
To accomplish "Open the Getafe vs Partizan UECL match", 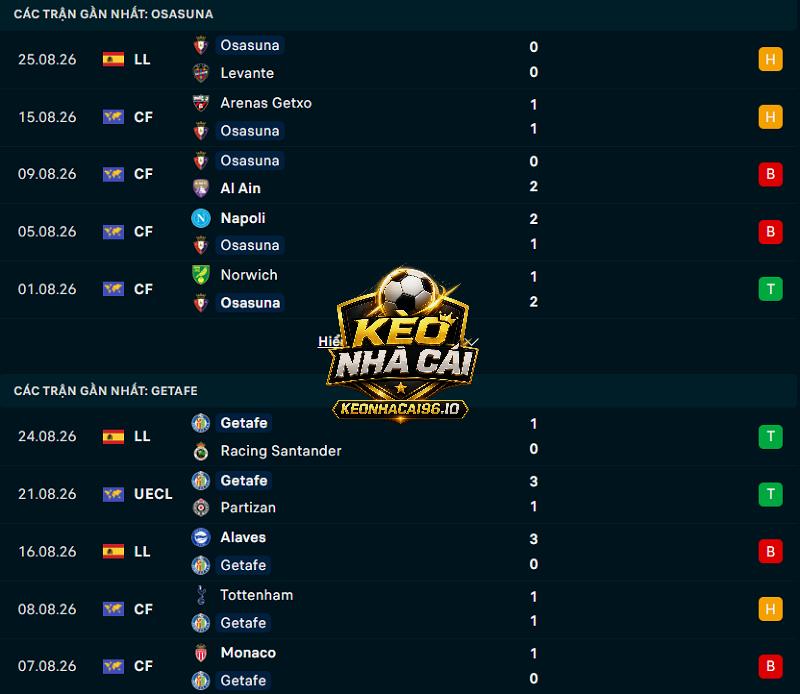I will (400, 494).
